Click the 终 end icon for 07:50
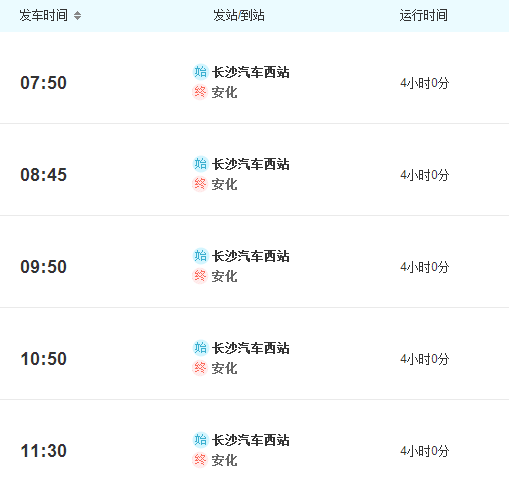Image resolution: width=509 pixels, height=489 pixels. coord(200,92)
